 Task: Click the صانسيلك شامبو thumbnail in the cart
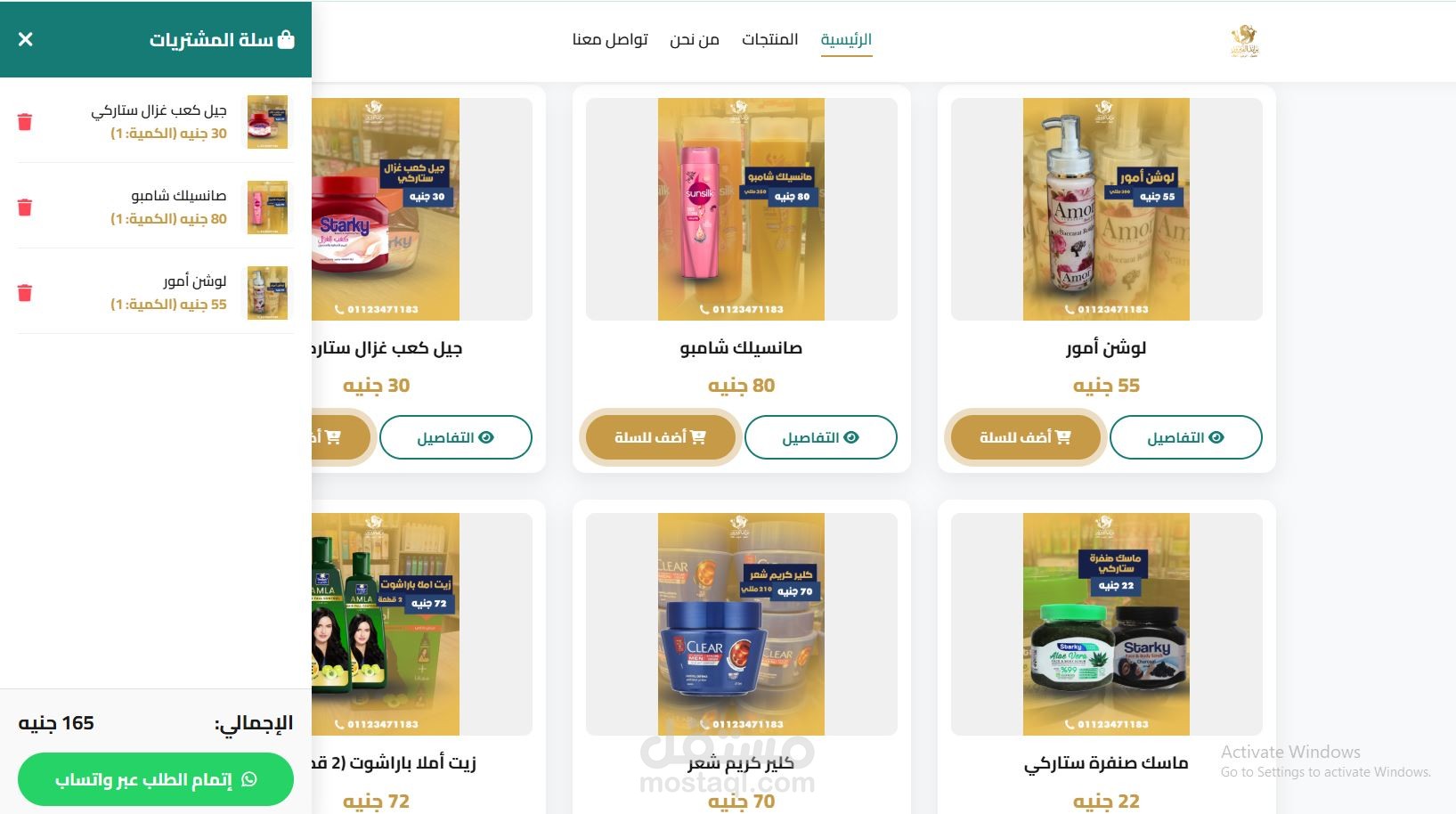coord(267,208)
